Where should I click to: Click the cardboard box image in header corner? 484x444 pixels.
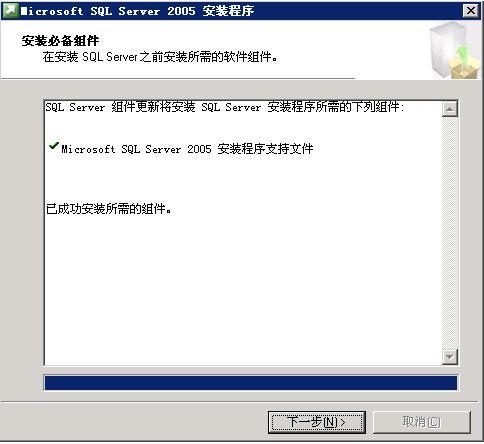pyautogui.click(x=464, y=68)
